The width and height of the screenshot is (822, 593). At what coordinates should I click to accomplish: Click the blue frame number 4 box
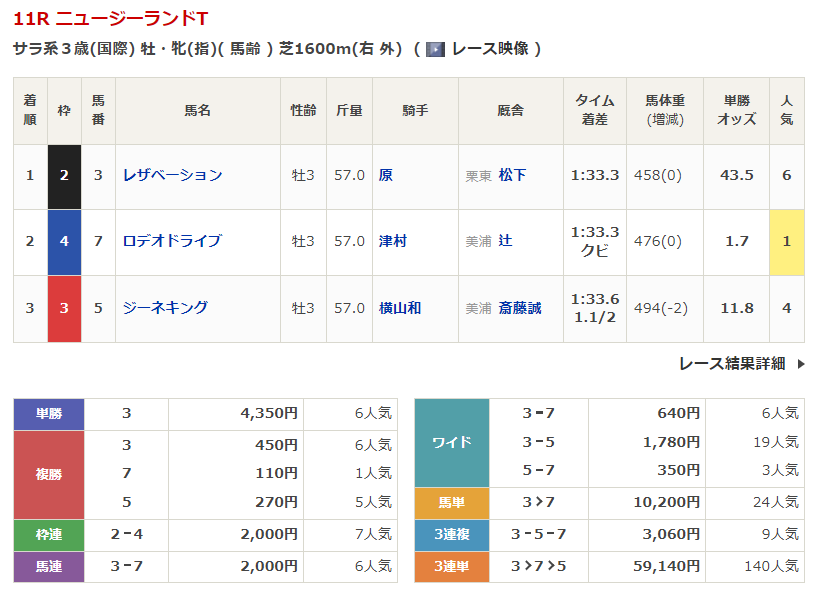point(64,242)
